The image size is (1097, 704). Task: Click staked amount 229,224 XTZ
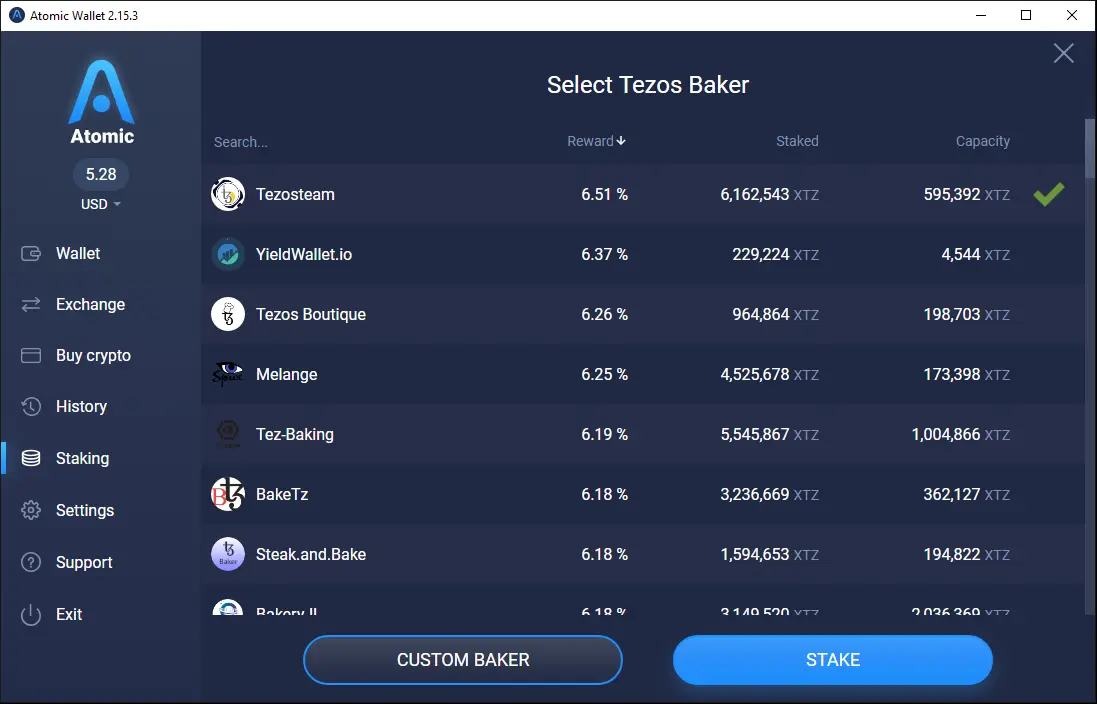point(775,254)
